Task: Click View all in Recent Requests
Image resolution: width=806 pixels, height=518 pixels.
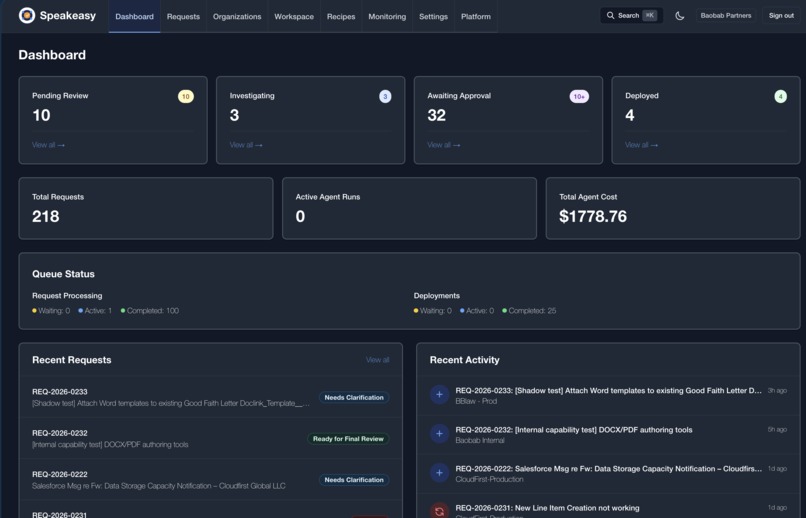Action: click(377, 360)
